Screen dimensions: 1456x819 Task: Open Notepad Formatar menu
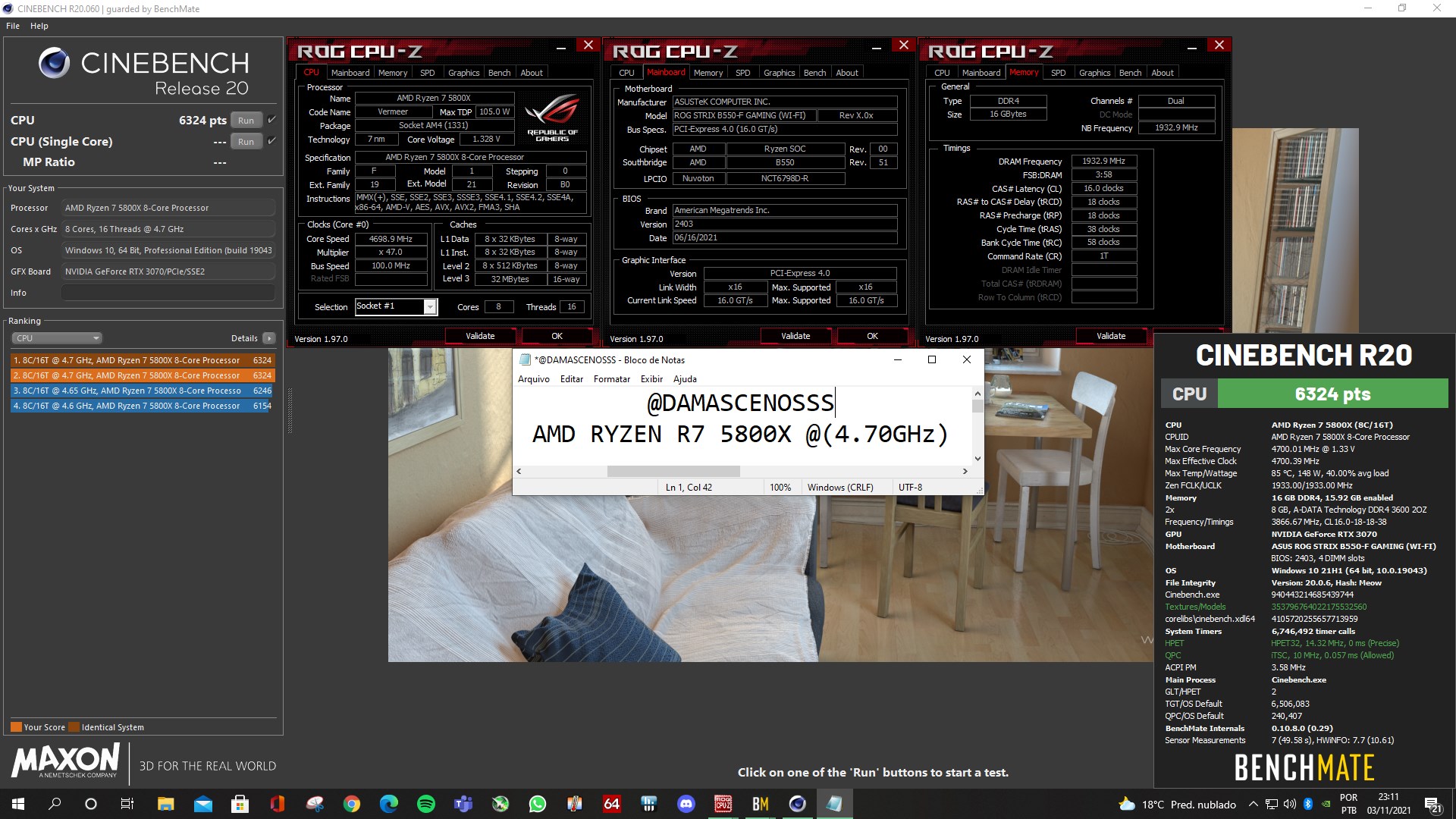click(x=611, y=379)
